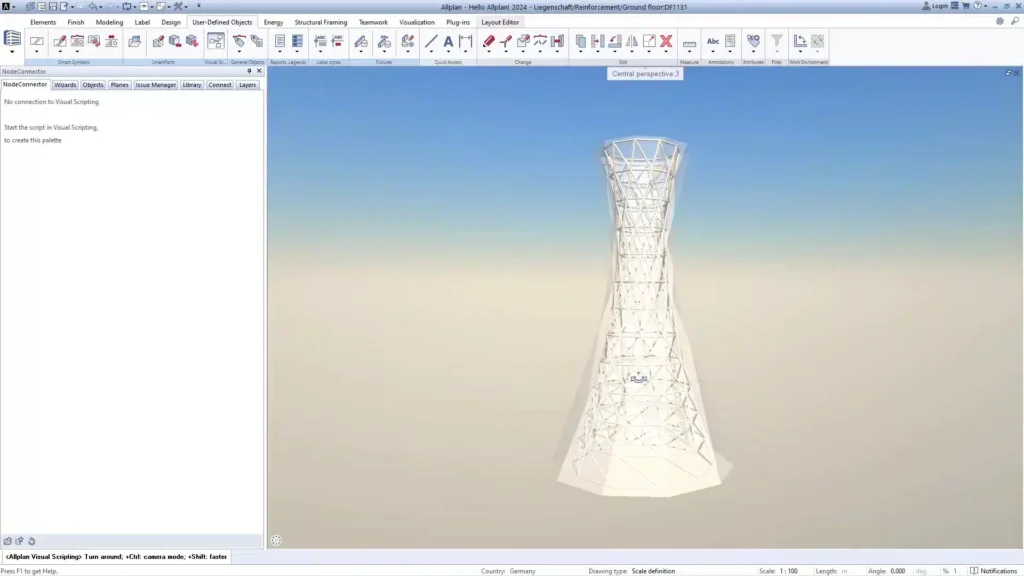Pin the NodeConnector palette with the pin icon

249,71
